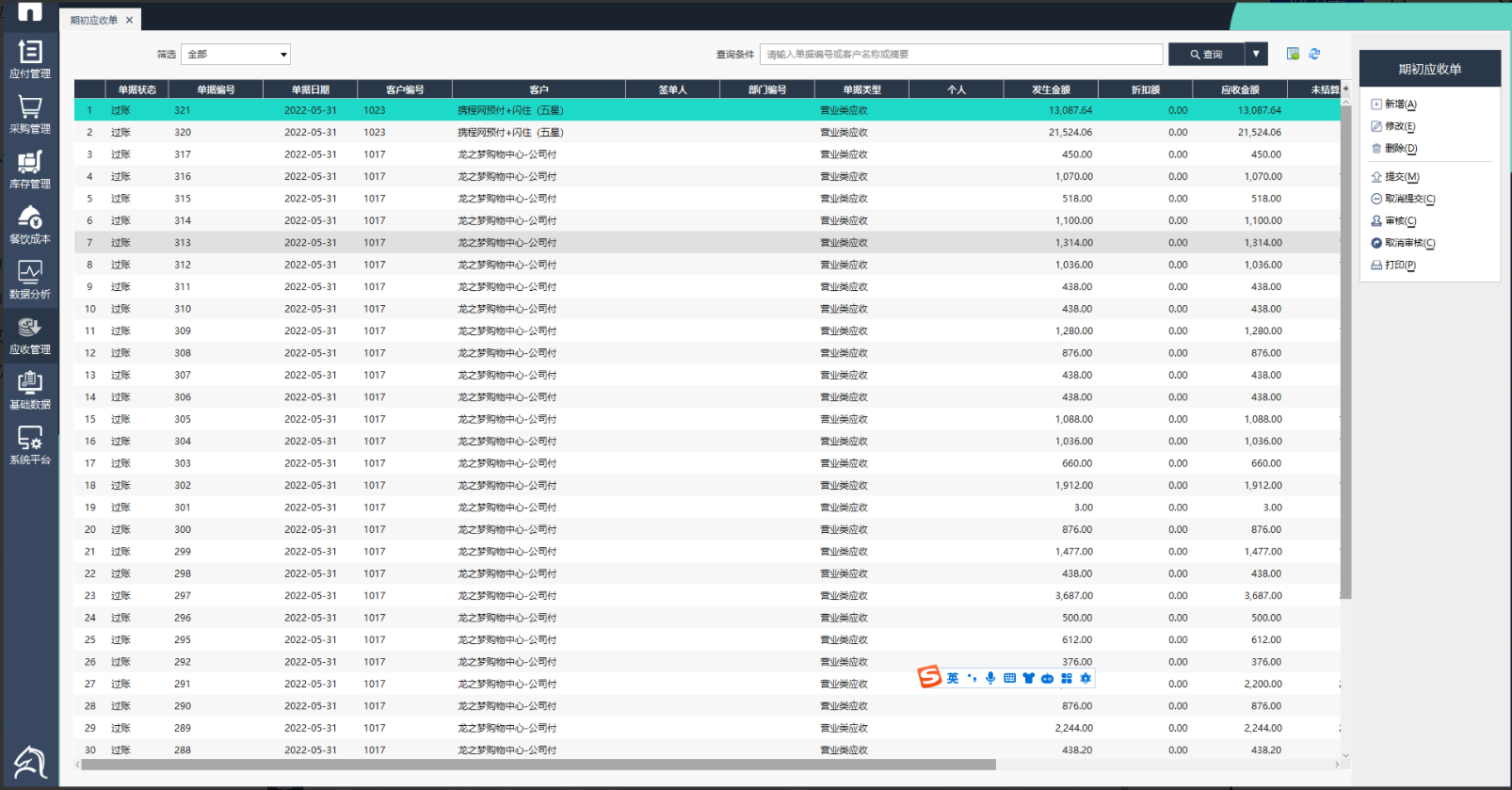Screen dimensions: 1512x790
Task: Open 餐饮成本 module
Action: click(x=30, y=225)
